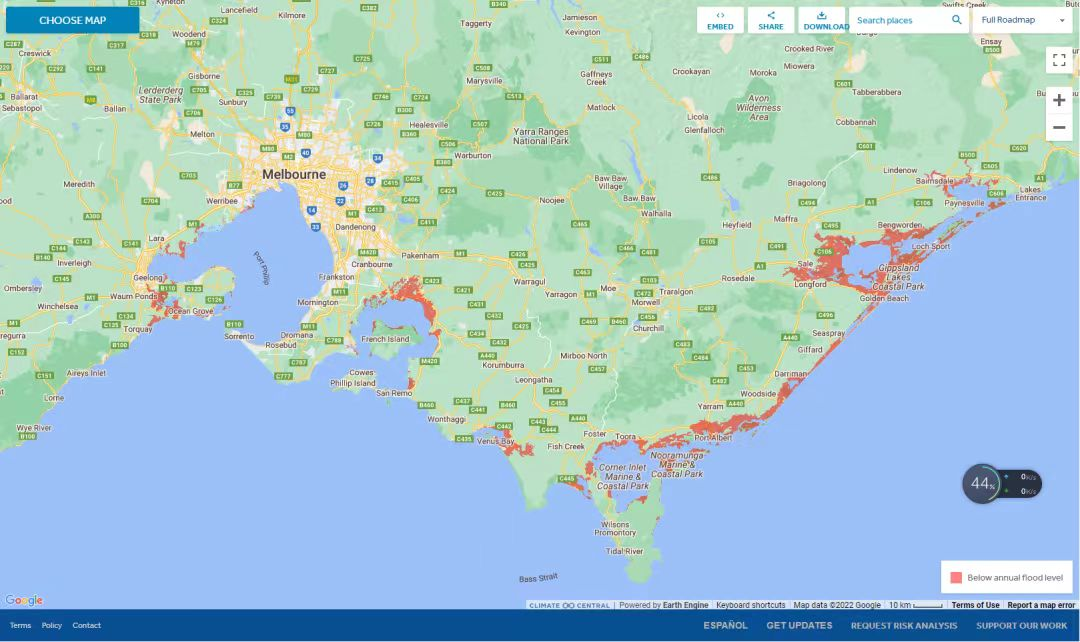Click Lerderderg State Park label
This screenshot has width=1080, height=642.
160,95
